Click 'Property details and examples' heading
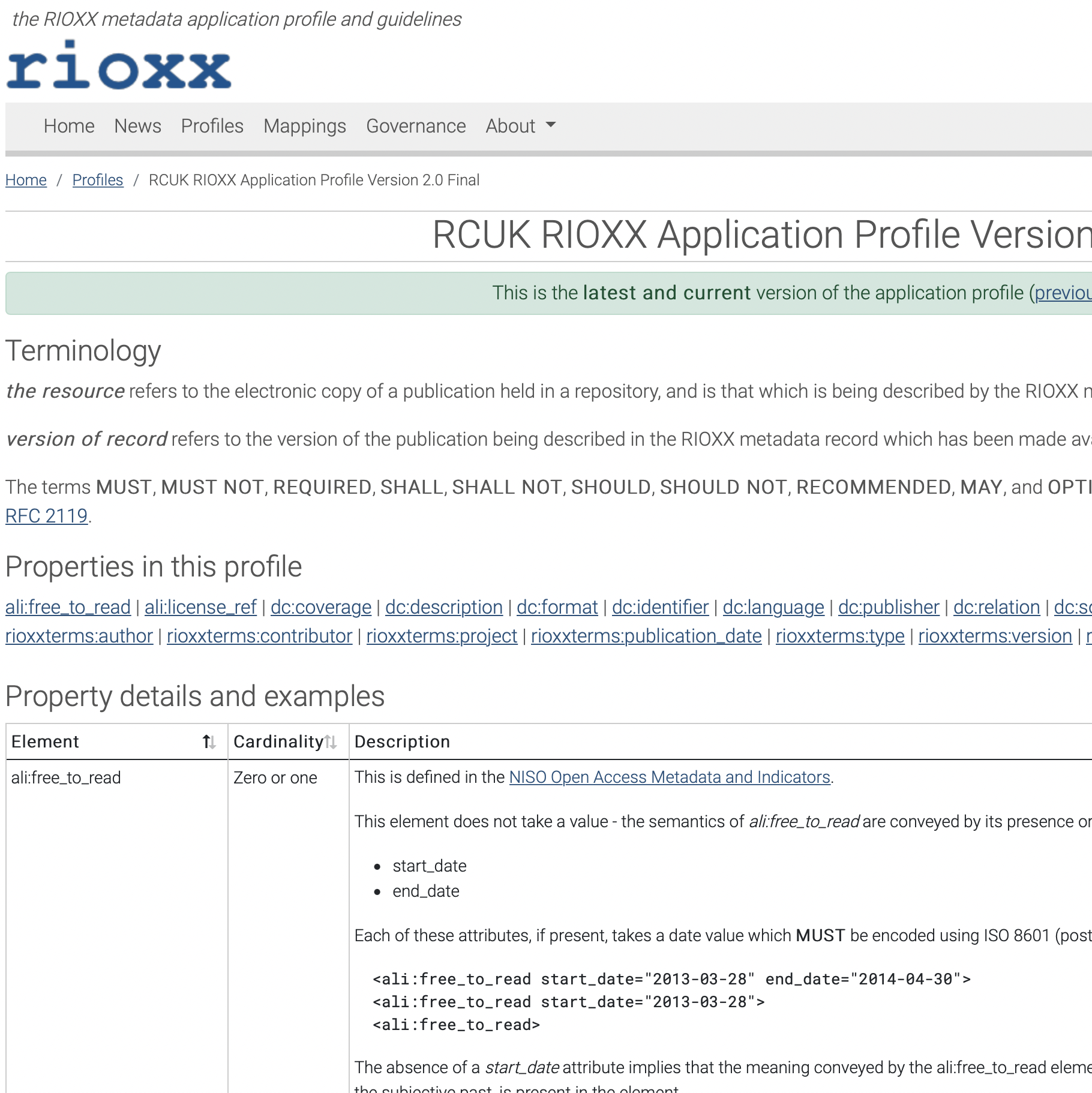This screenshot has width=1092, height=1093. 195,696
